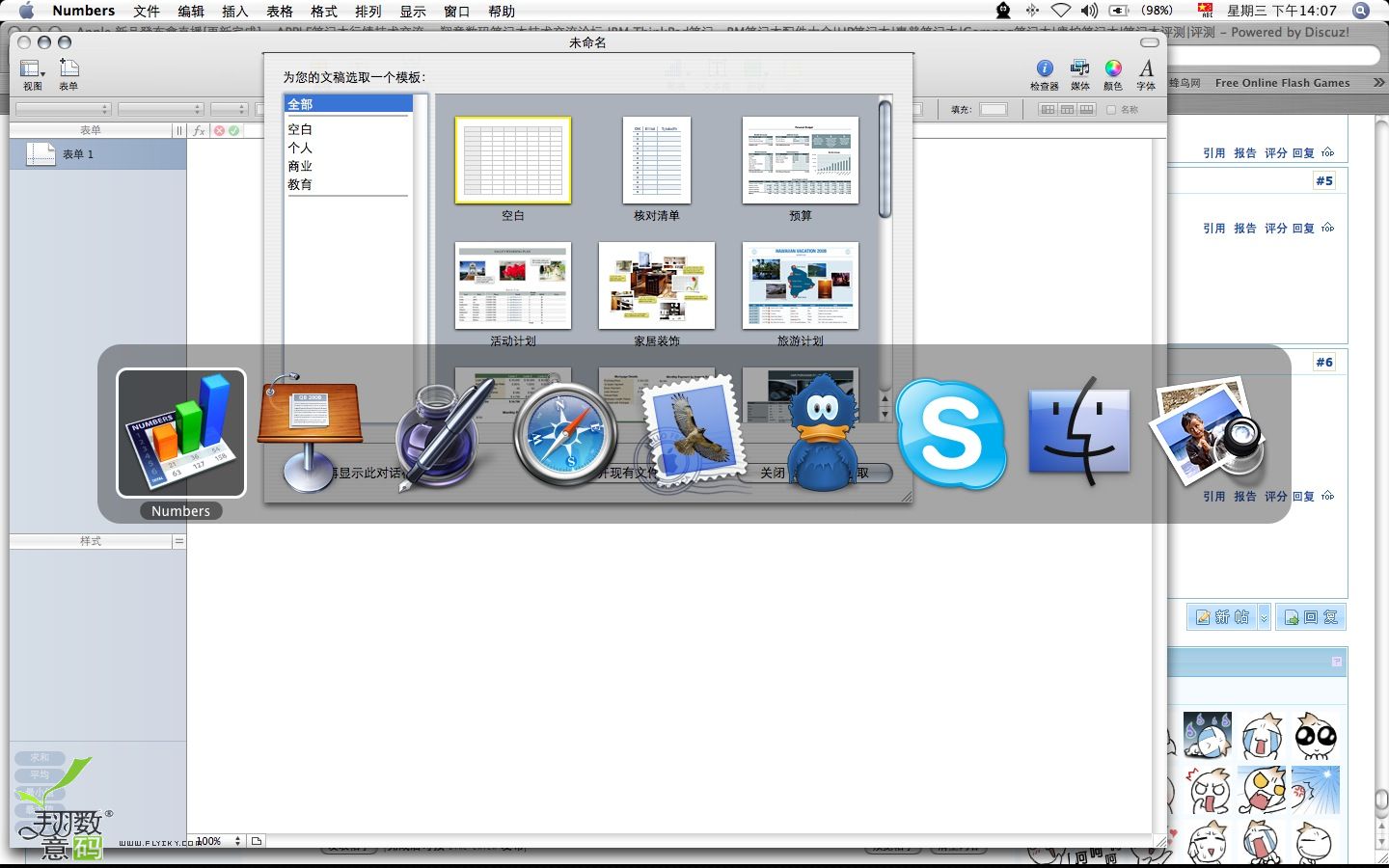Click the green accept formula button

pos(233,130)
